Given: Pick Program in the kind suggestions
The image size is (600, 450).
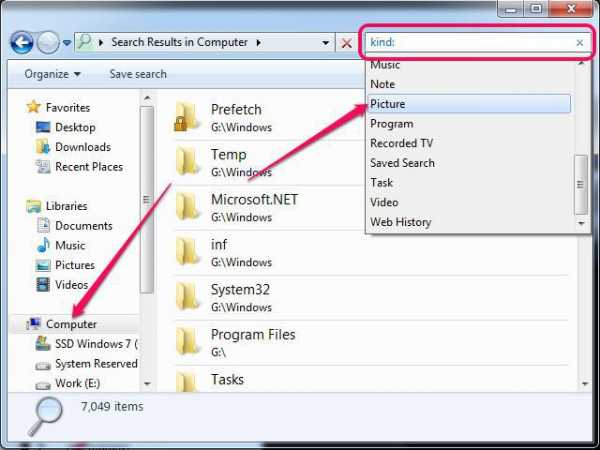Looking at the screenshot, I should (391, 124).
